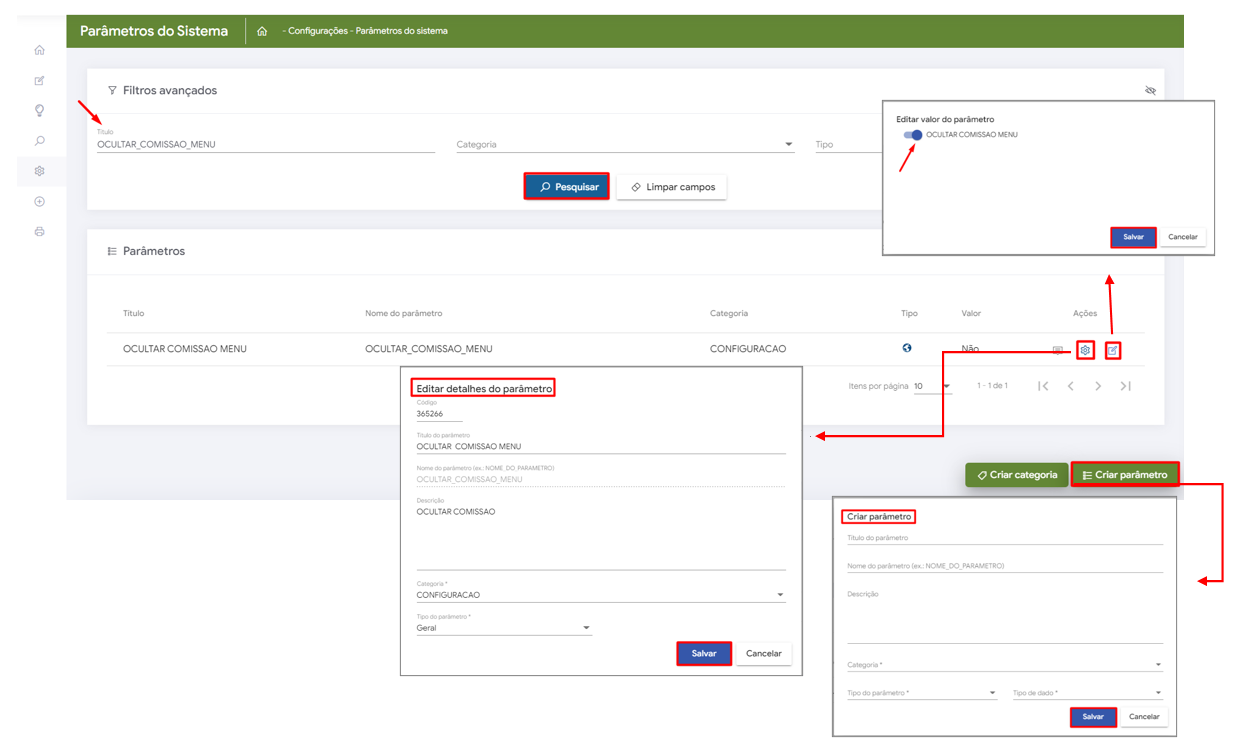
Task: Click the home breadcrumb icon in the header
Action: click(262, 31)
